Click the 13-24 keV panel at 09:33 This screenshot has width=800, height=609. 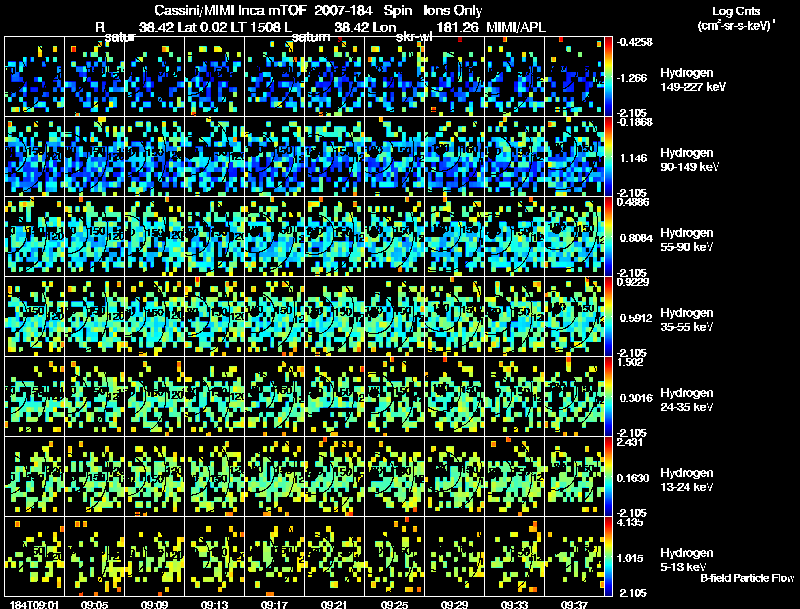514,477
